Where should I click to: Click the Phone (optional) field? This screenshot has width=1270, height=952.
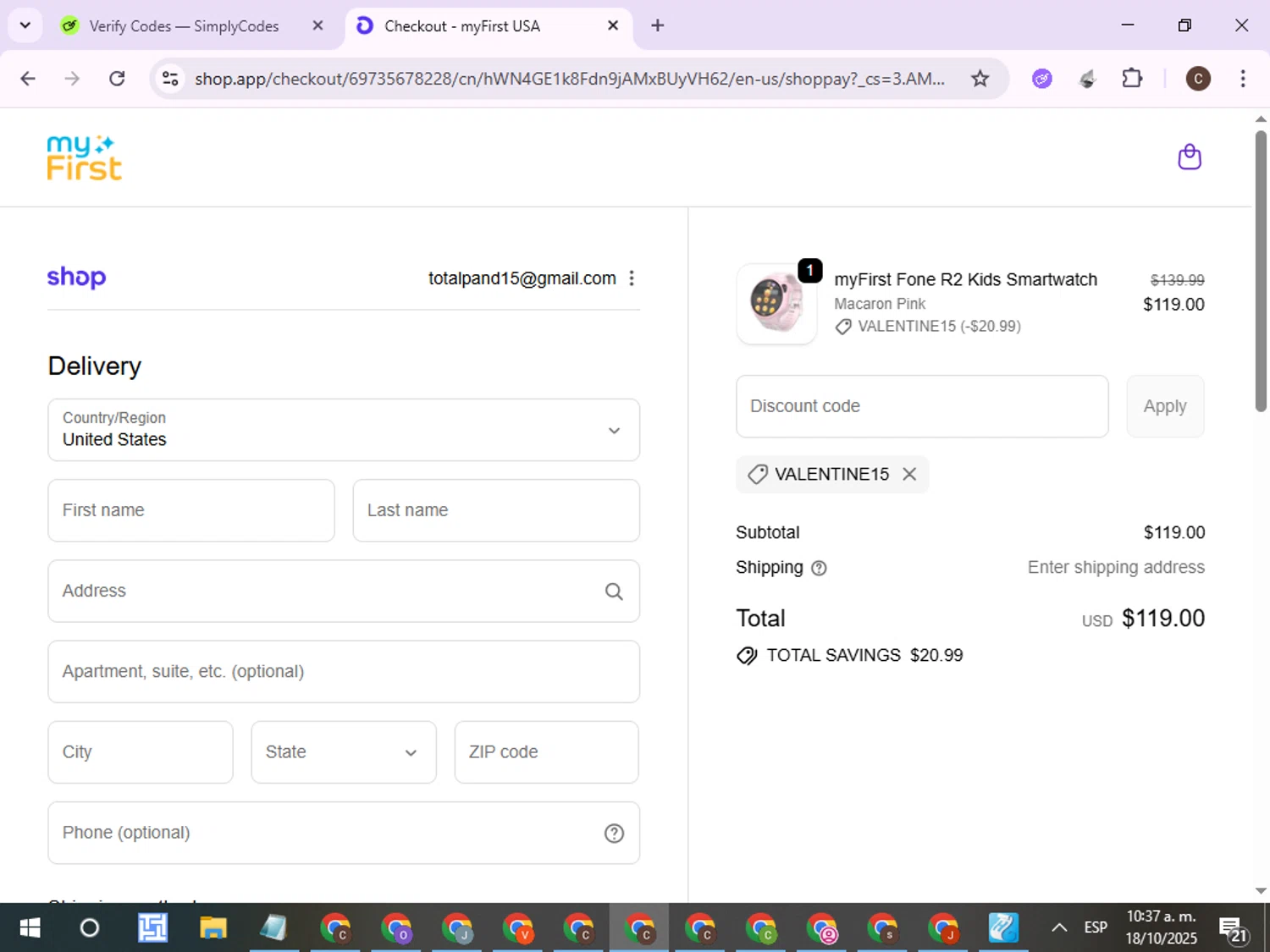pos(344,833)
